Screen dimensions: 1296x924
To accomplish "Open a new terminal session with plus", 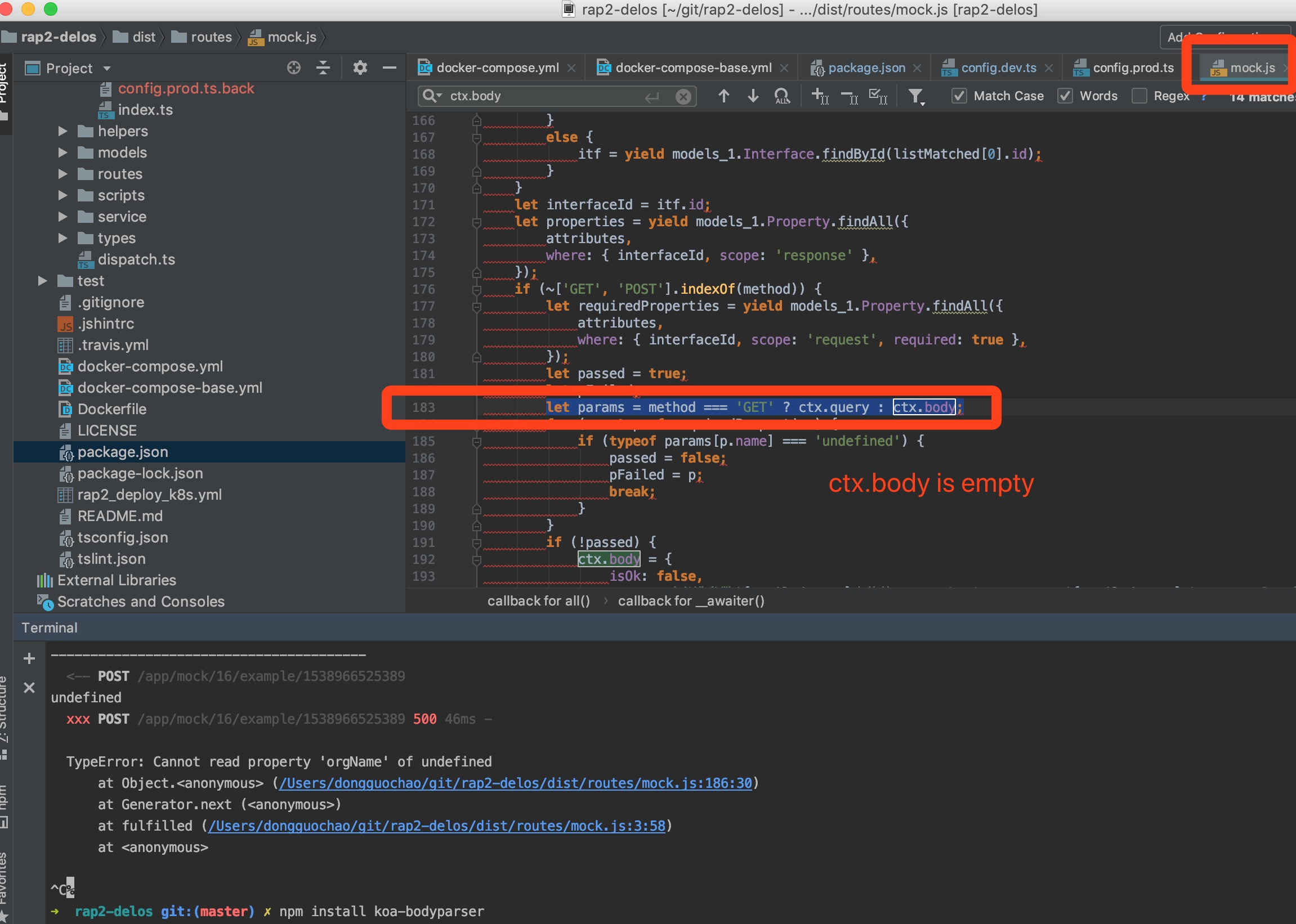I will pyautogui.click(x=29, y=659).
